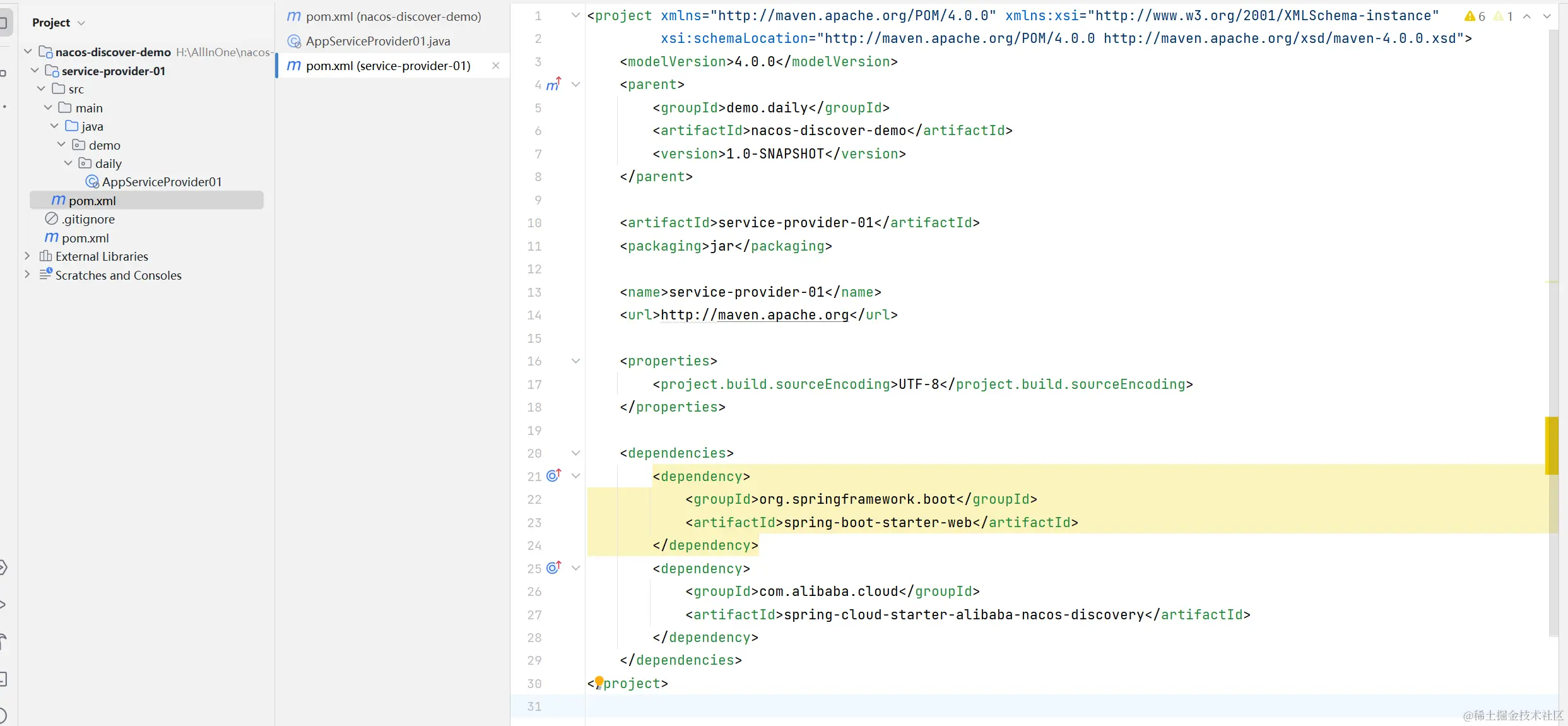1568x726 pixels.
Task: Click the yellow intention bulb on line 30
Action: (x=599, y=681)
